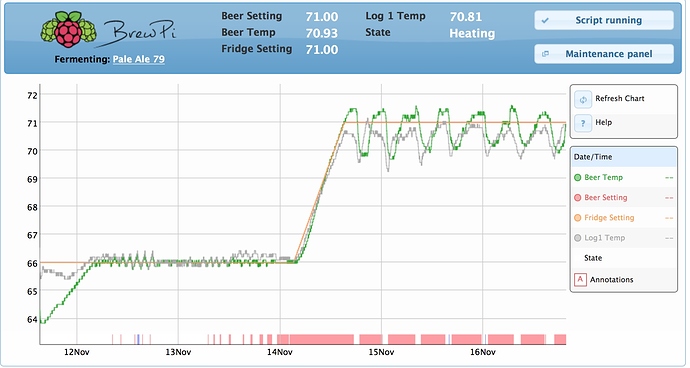
Task: Click the Fermenting: label
Action: point(82,59)
